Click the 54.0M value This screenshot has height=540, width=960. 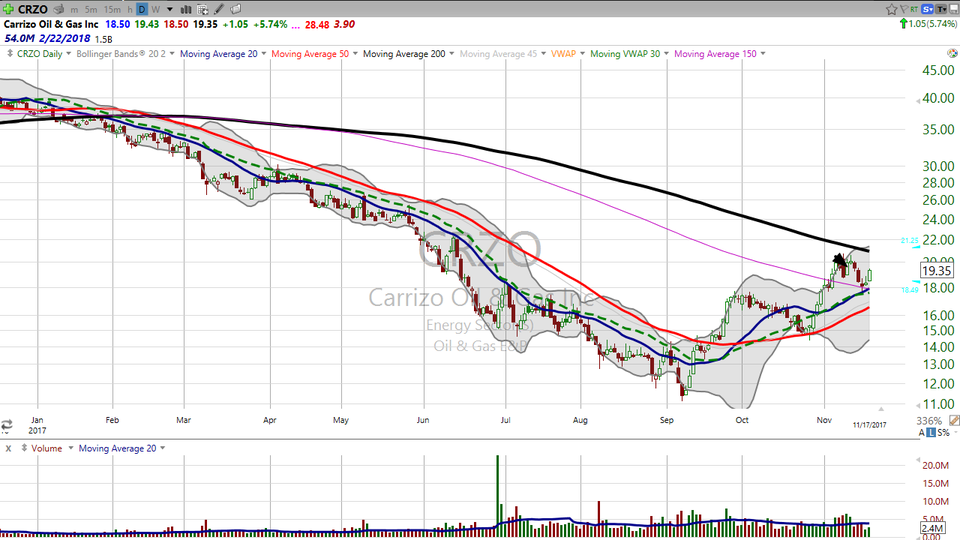[20, 39]
